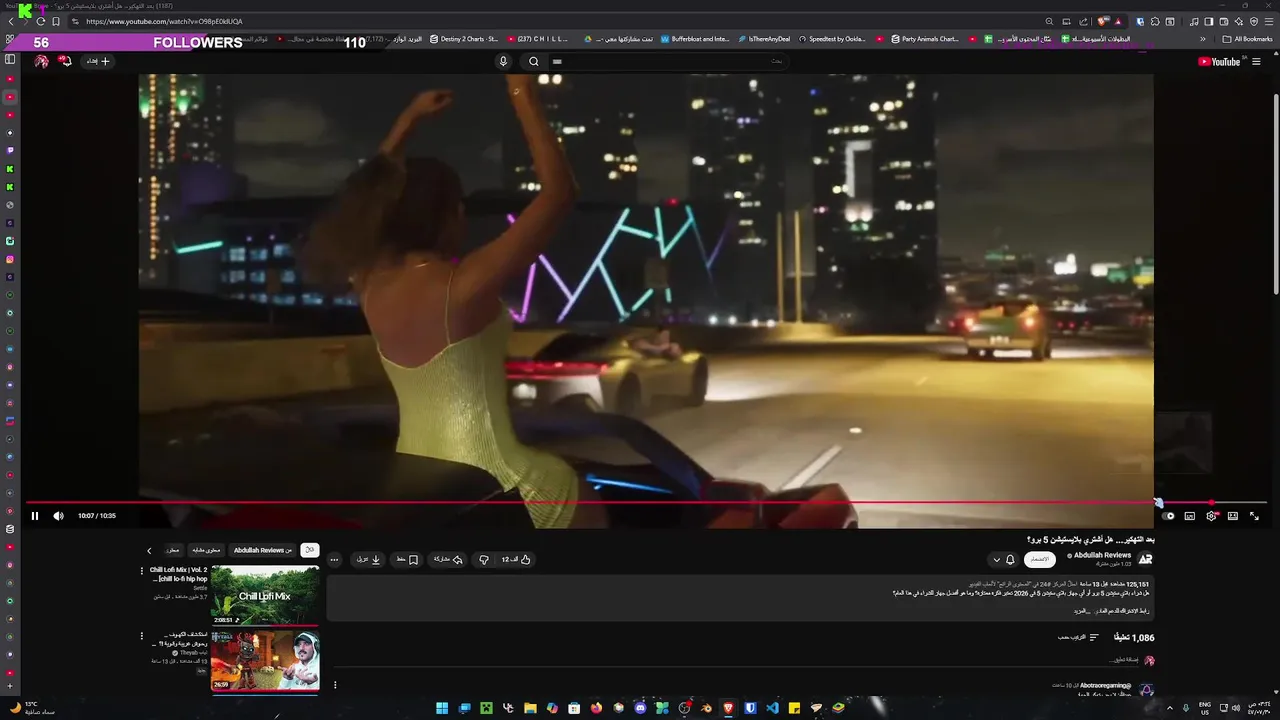Expand subscription notification bell dropdown
Image resolution: width=1280 pixels, height=720 pixels.
click(1003, 560)
